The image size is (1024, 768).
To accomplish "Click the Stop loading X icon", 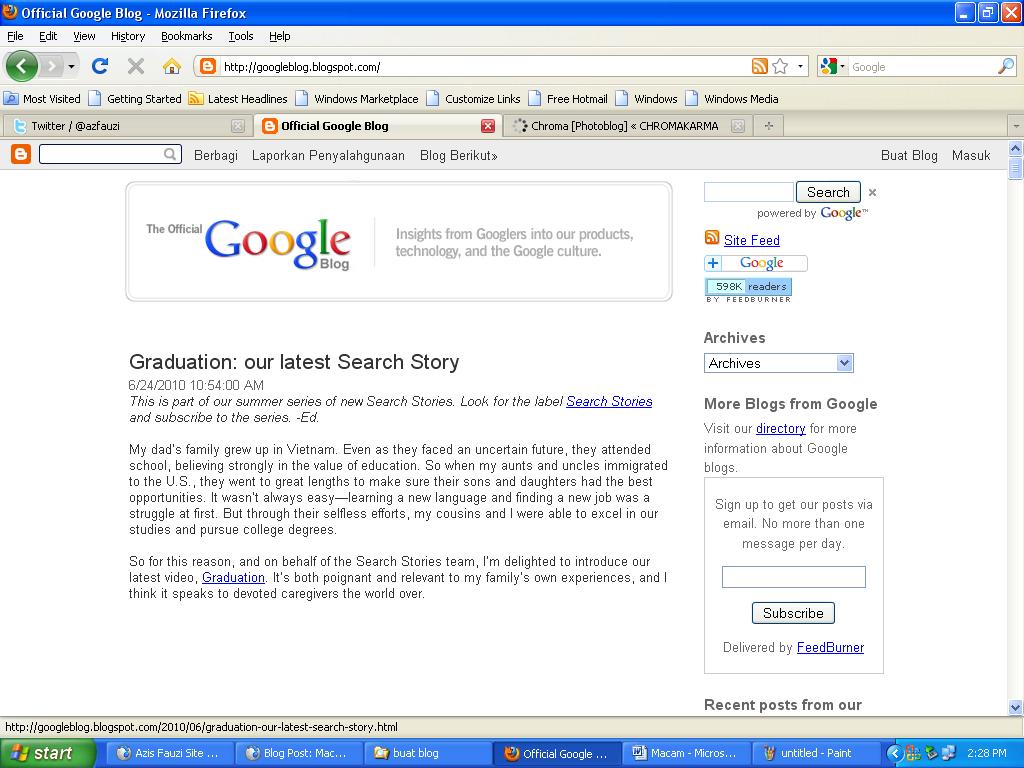I will (x=136, y=66).
